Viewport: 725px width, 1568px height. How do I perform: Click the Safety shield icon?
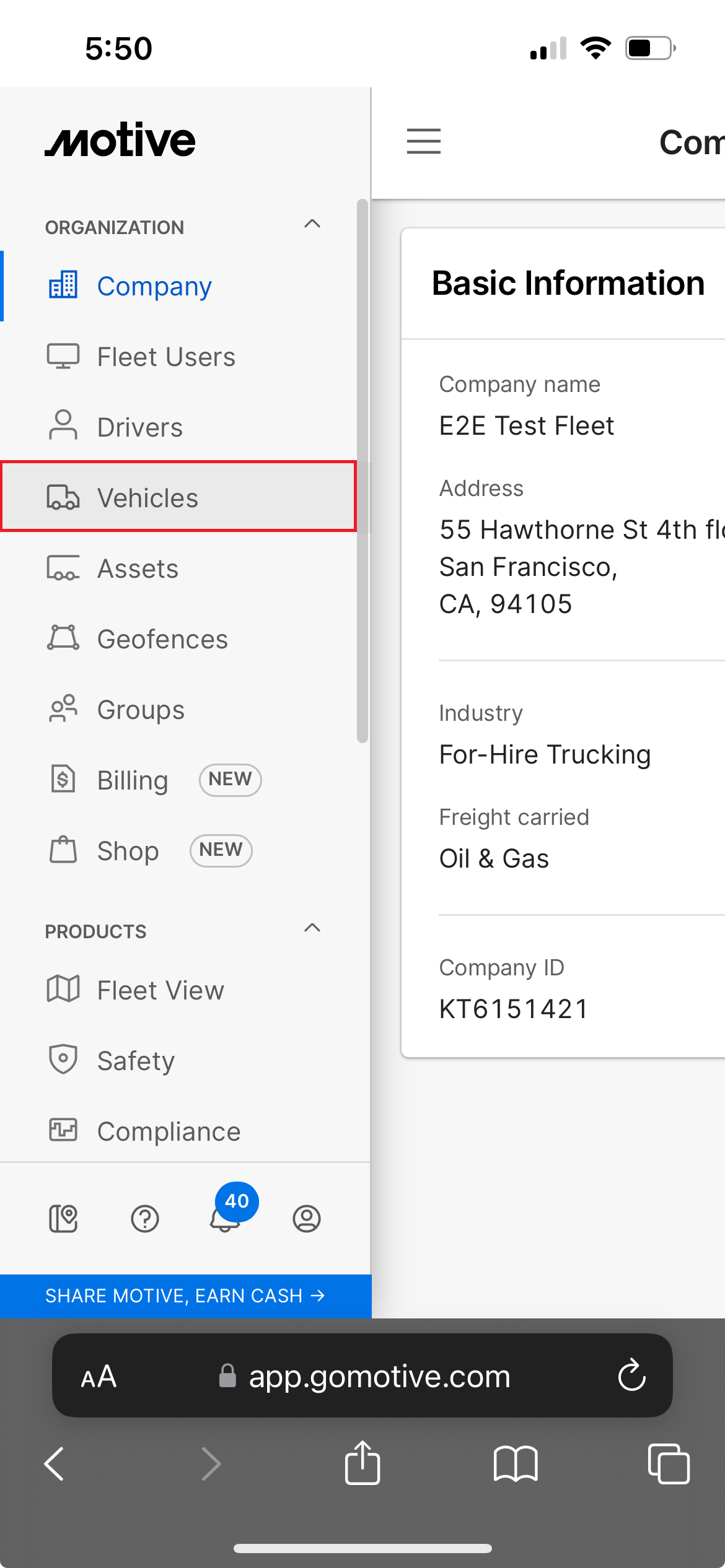tap(63, 1060)
